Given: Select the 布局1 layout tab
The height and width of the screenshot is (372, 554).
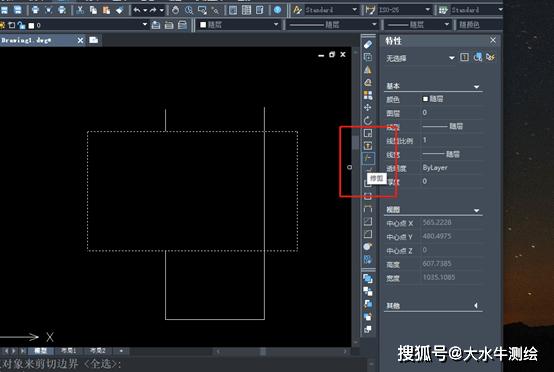Looking at the screenshot, I should coord(69,351).
